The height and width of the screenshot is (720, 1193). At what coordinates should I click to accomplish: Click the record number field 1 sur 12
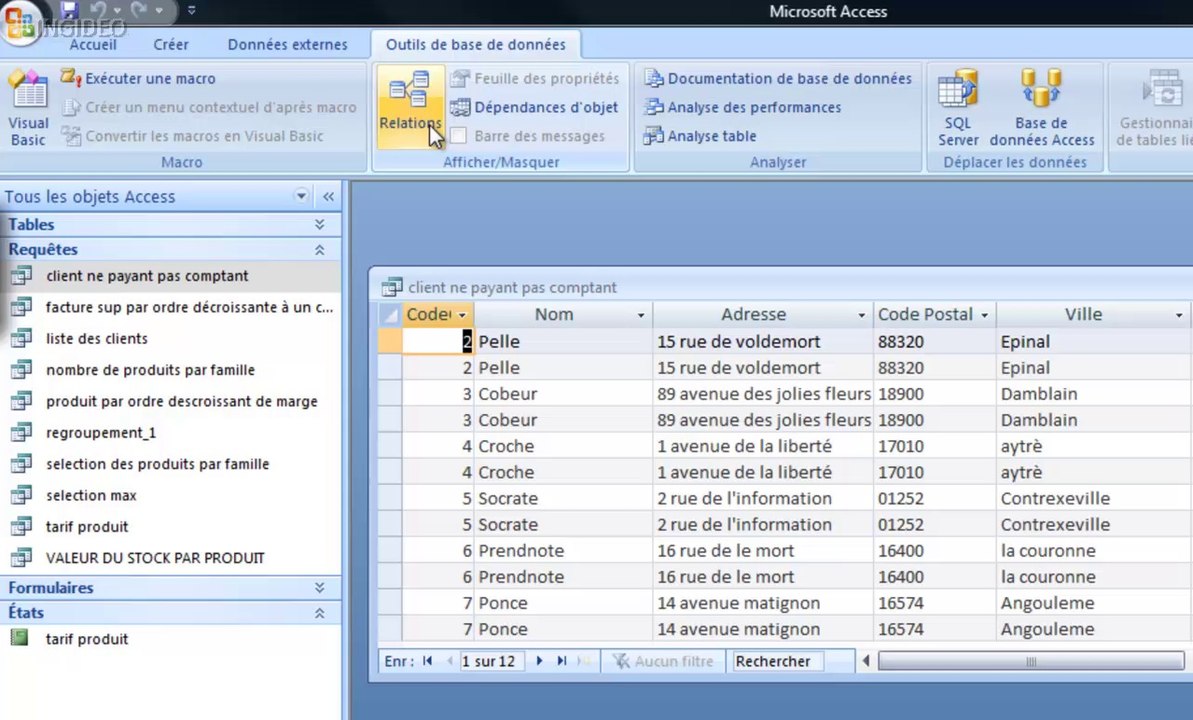pyautogui.click(x=492, y=661)
